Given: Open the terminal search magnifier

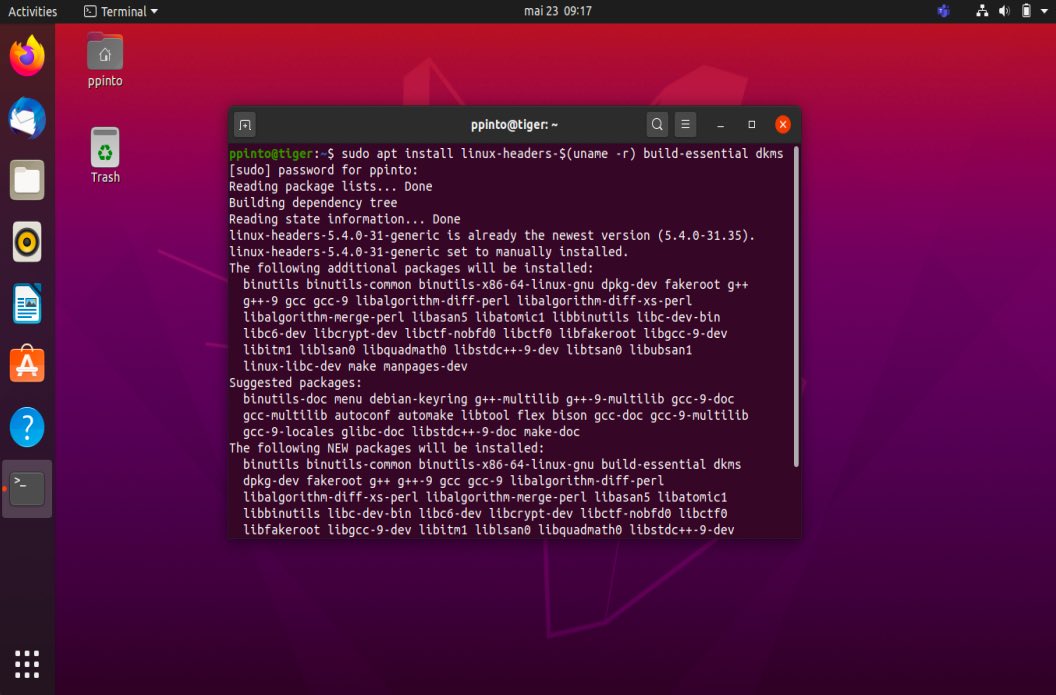Looking at the screenshot, I should [x=657, y=124].
